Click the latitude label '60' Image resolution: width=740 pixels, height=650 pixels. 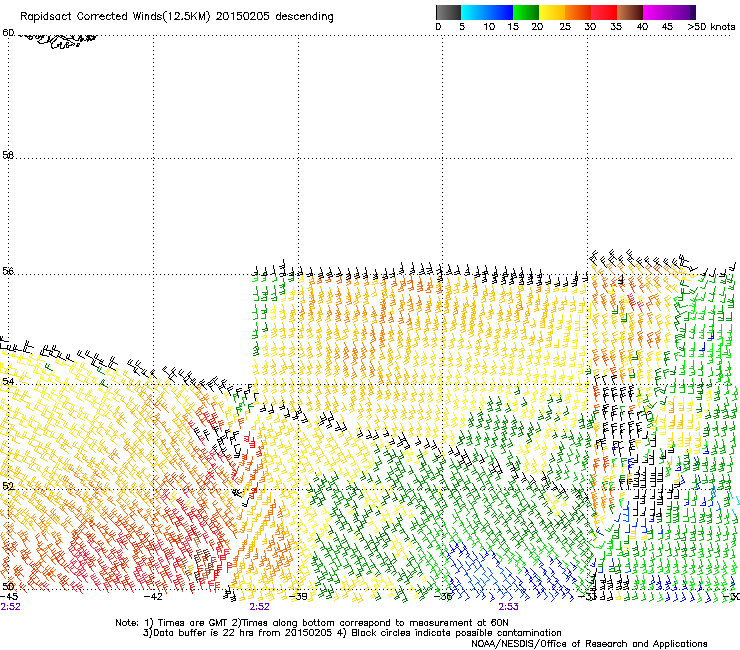8,33
